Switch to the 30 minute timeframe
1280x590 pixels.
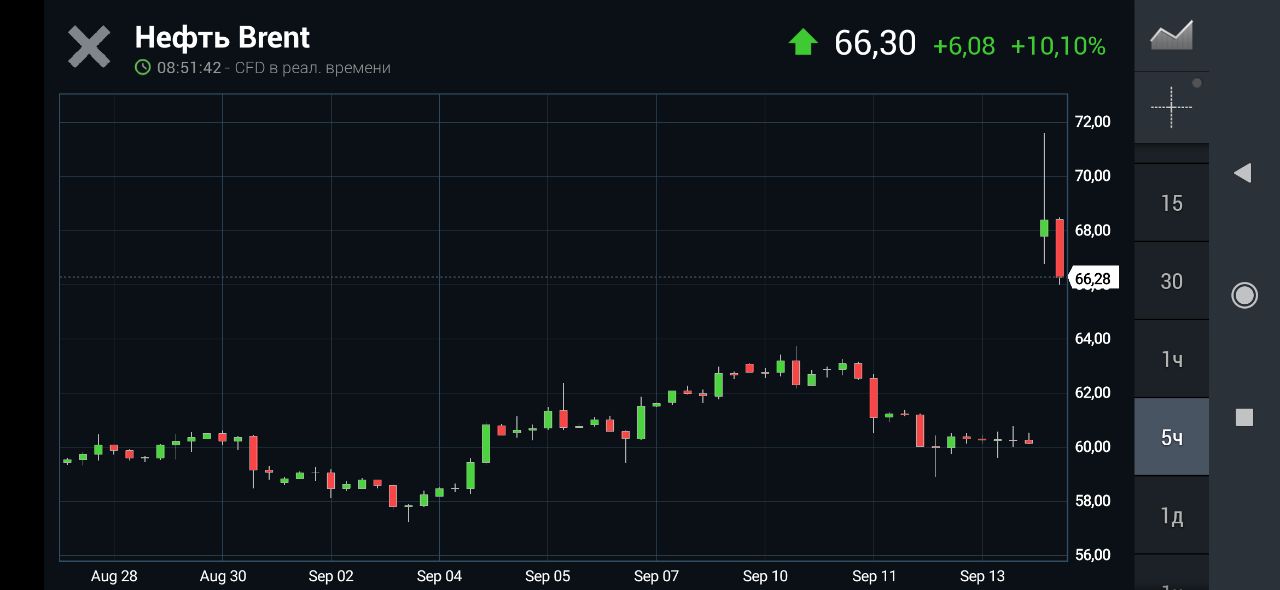coord(1171,281)
